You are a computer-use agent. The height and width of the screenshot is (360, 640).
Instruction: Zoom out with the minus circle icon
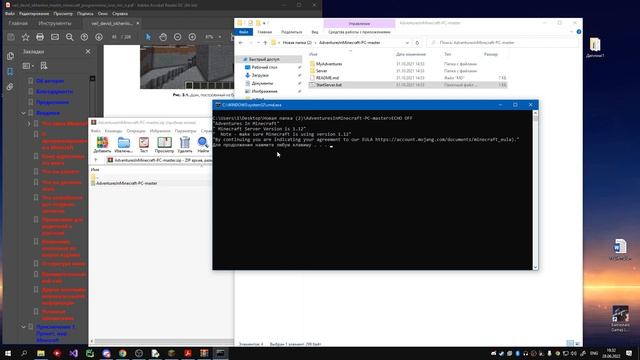[178, 37]
